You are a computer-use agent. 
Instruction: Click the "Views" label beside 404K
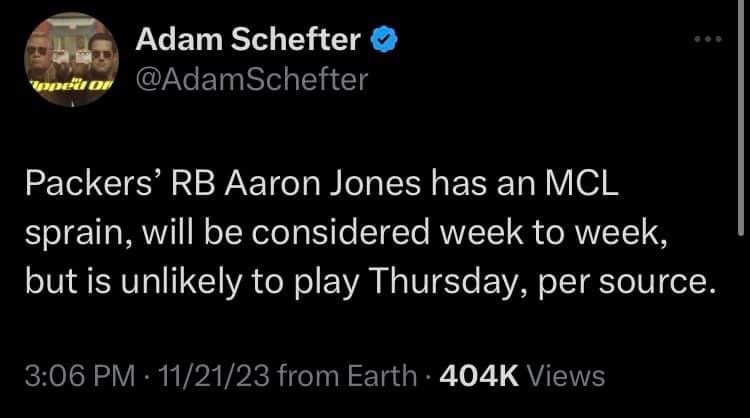[565, 376]
